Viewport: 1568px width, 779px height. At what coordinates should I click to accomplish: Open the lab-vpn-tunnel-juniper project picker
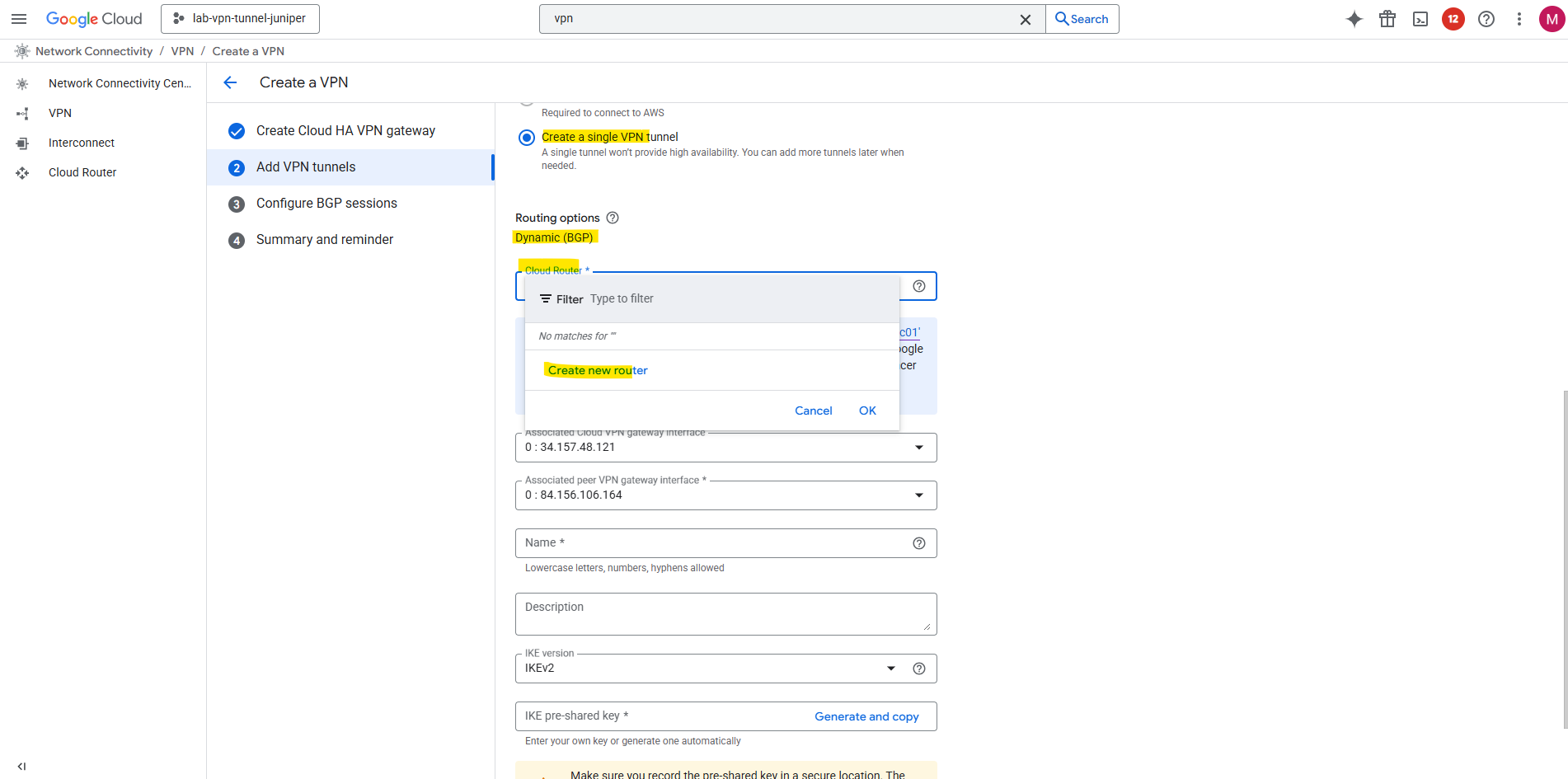[x=240, y=19]
